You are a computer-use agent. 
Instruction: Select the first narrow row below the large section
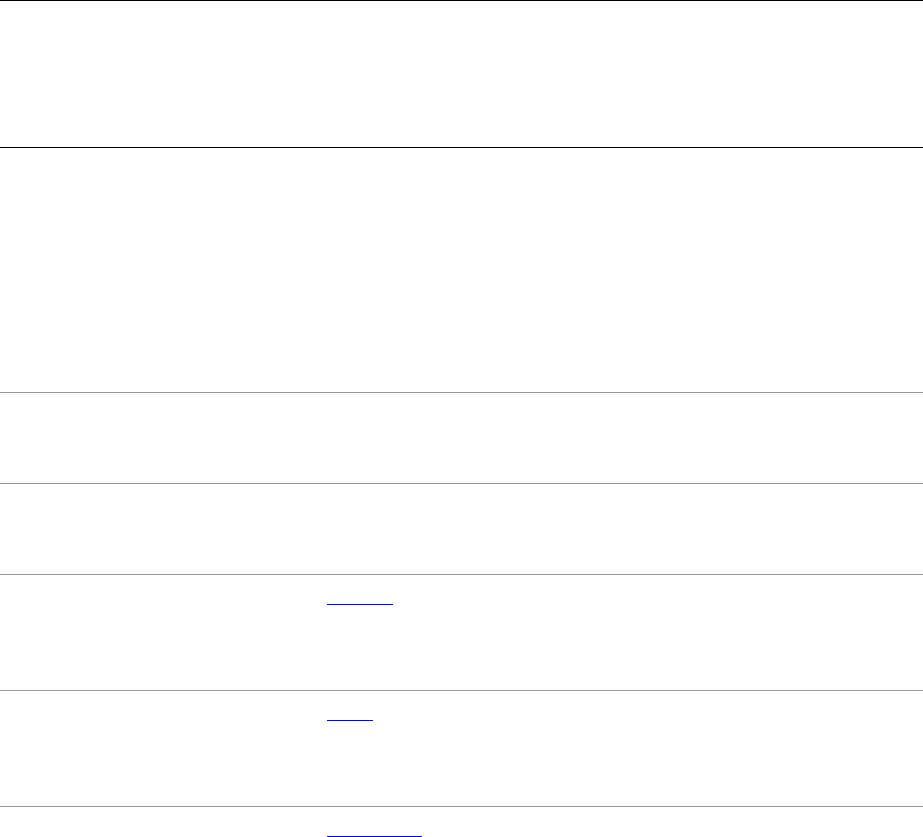tap(462, 438)
